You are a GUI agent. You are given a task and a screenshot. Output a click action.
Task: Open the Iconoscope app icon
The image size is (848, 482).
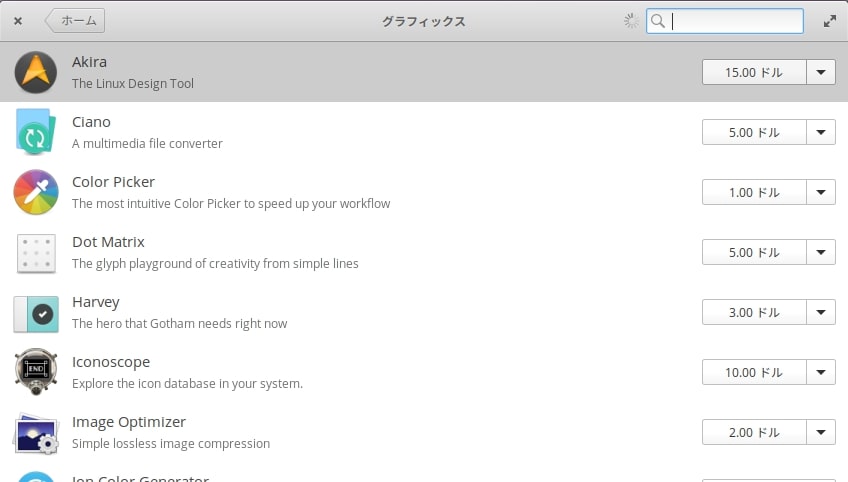pos(35,372)
